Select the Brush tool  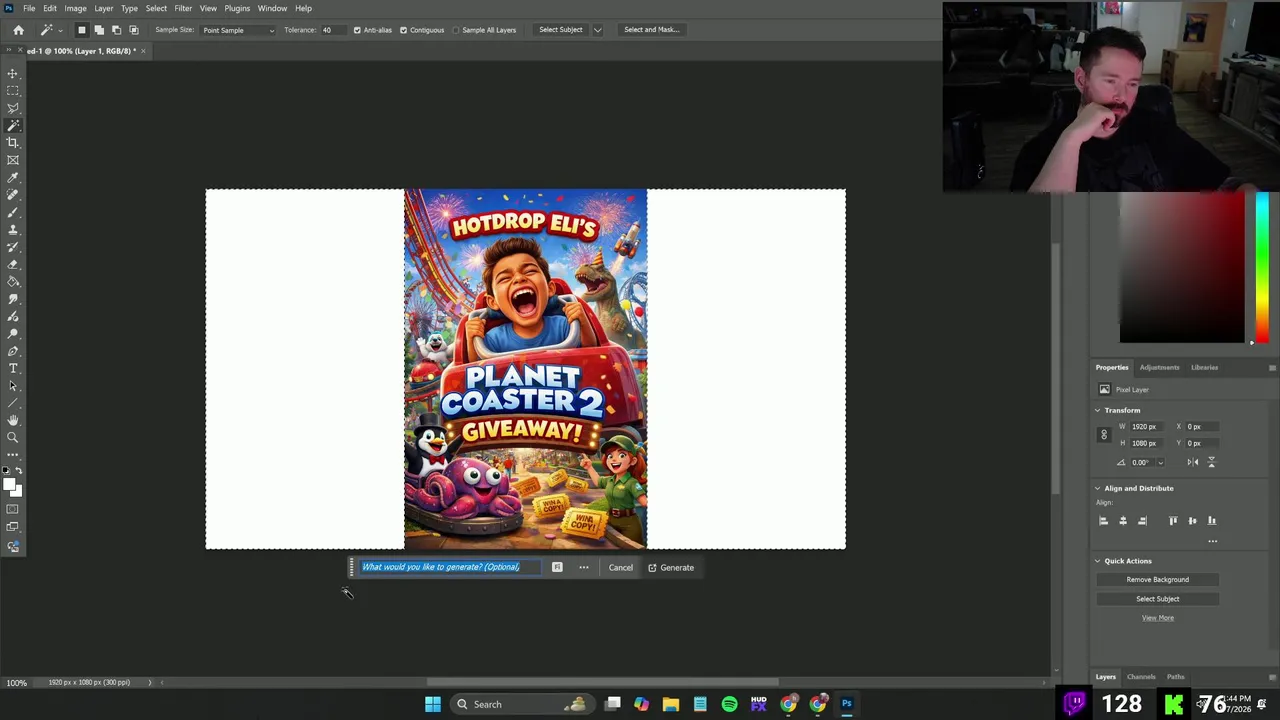(13, 212)
